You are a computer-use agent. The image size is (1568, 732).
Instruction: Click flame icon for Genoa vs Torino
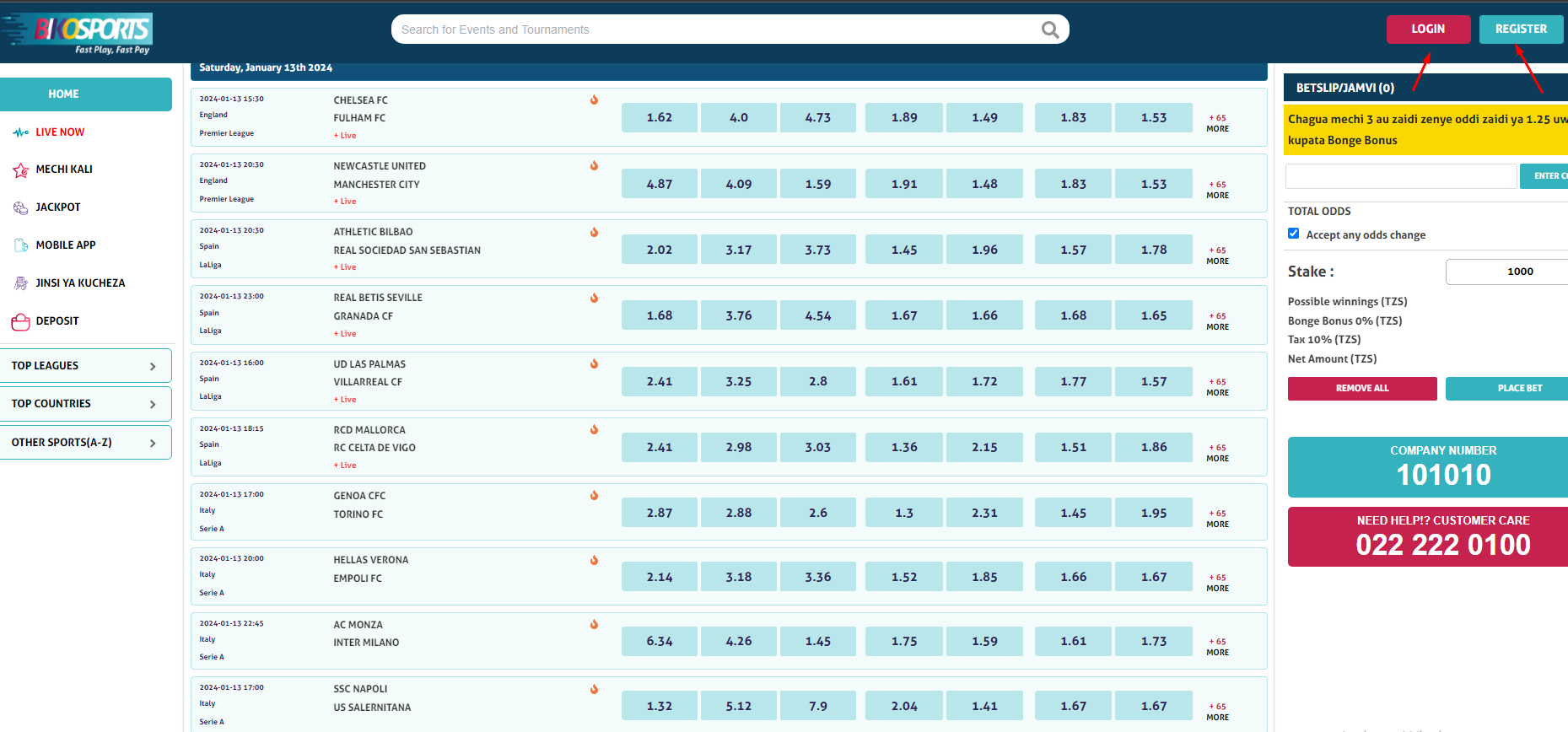pos(594,495)
